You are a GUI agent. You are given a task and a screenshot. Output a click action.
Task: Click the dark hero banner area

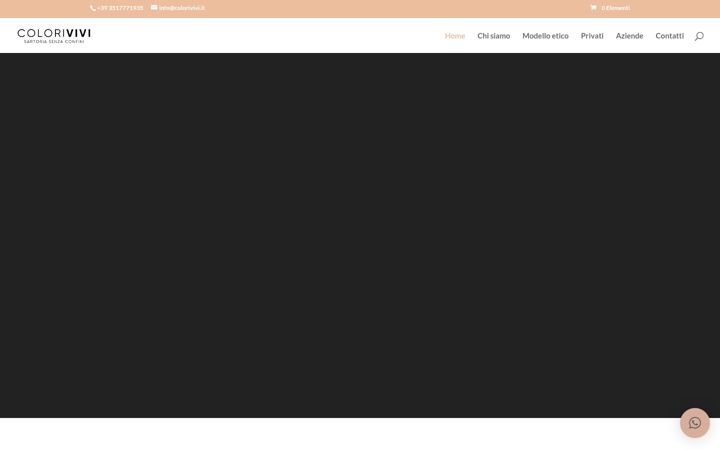click(360, 235)
